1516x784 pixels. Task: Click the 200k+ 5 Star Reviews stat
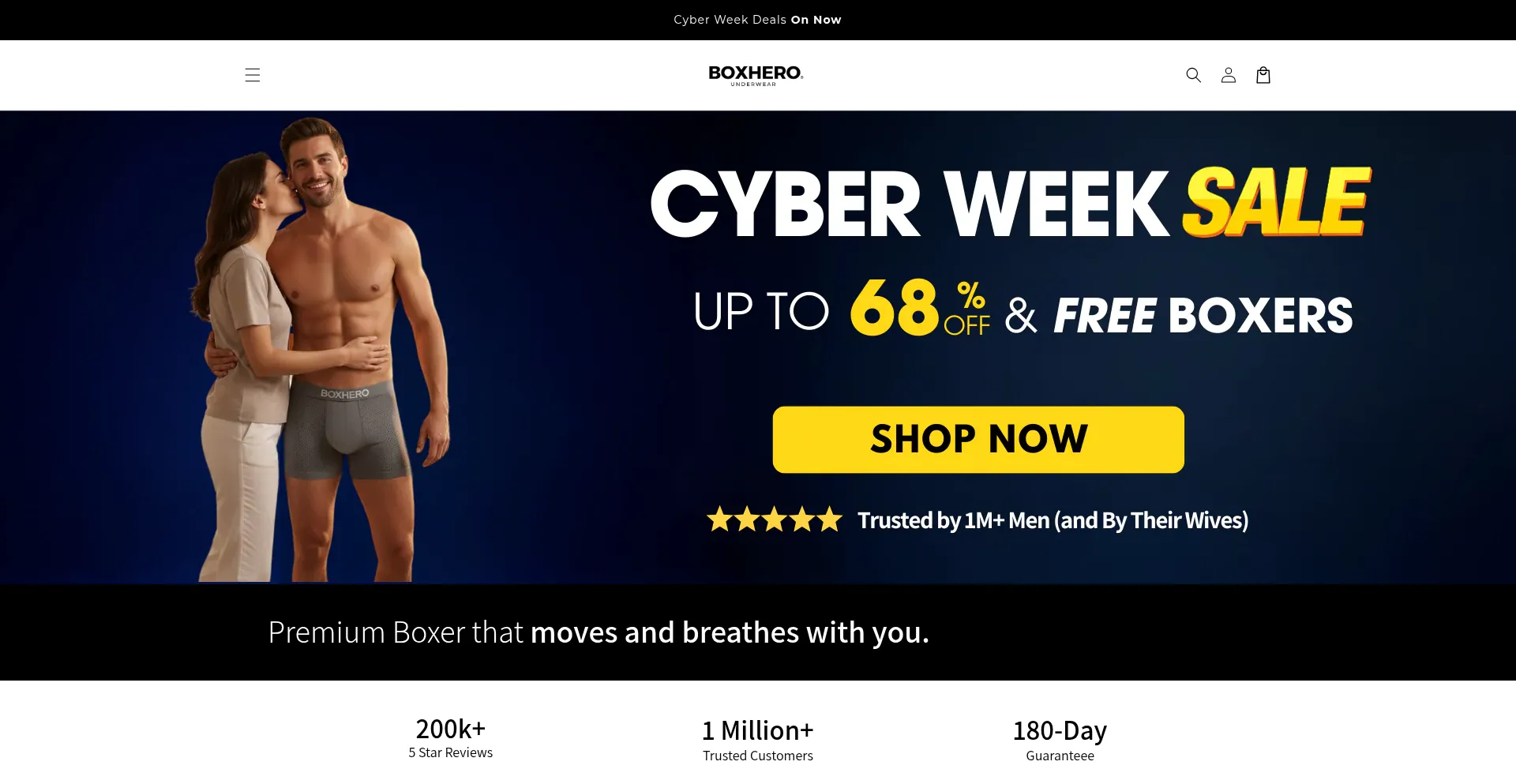(x=451, y=737)
